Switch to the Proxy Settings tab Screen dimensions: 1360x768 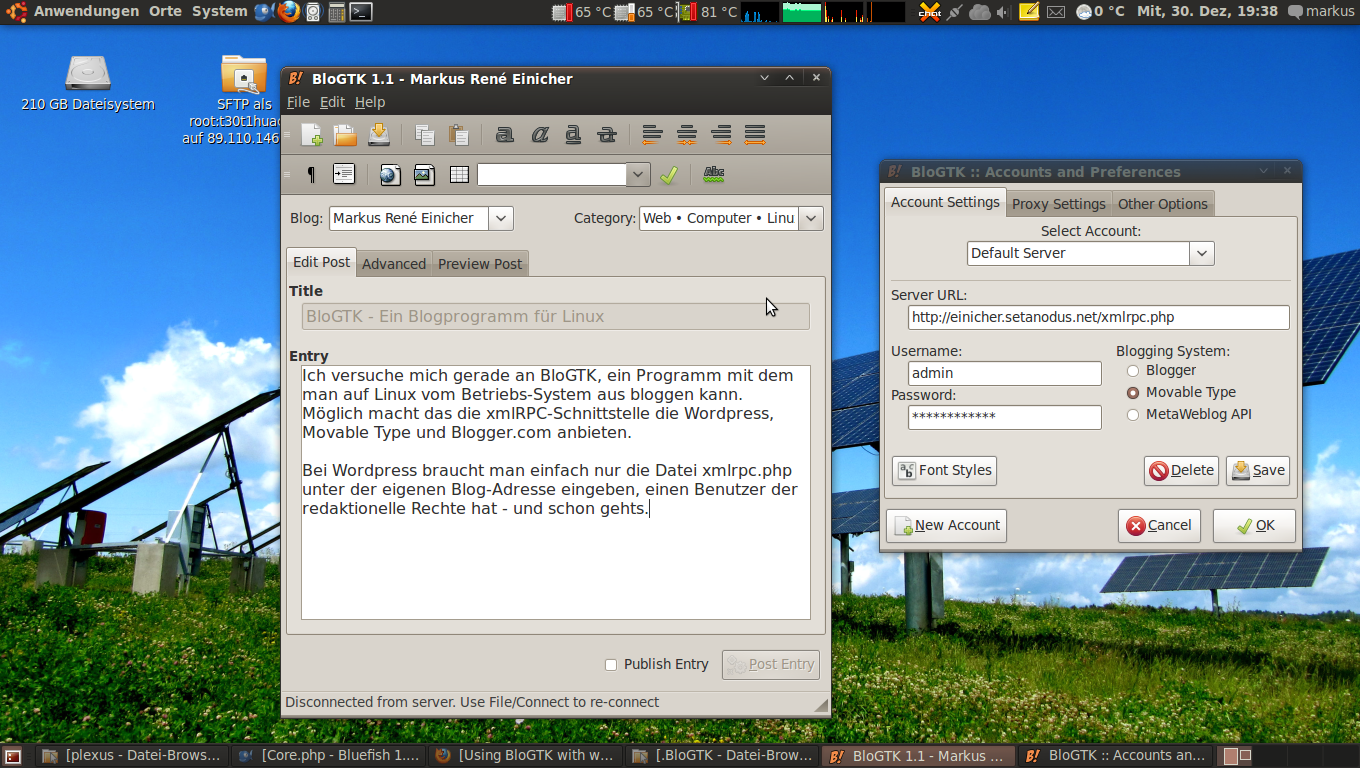click(1059, 204)
